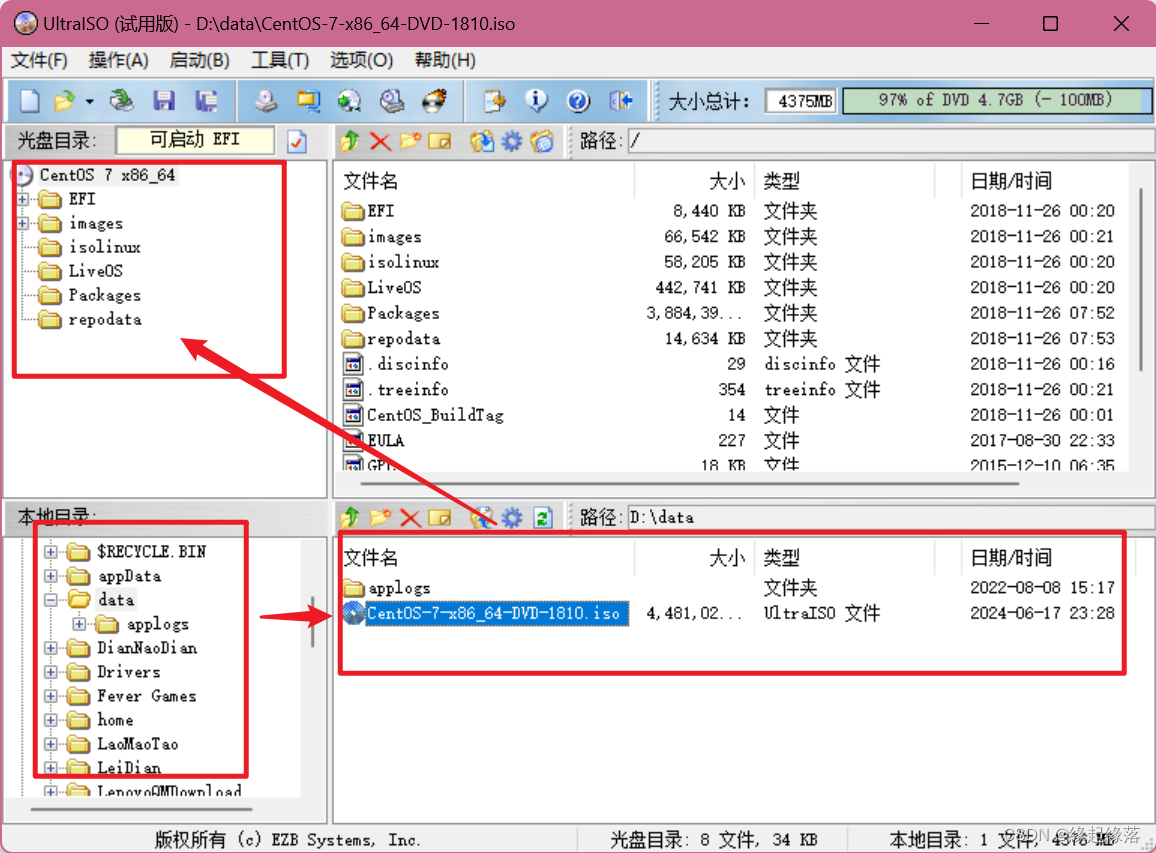Click the Save As multi-floppy icon
This screenshot has height=853, width=1156.
click(206, 100)
